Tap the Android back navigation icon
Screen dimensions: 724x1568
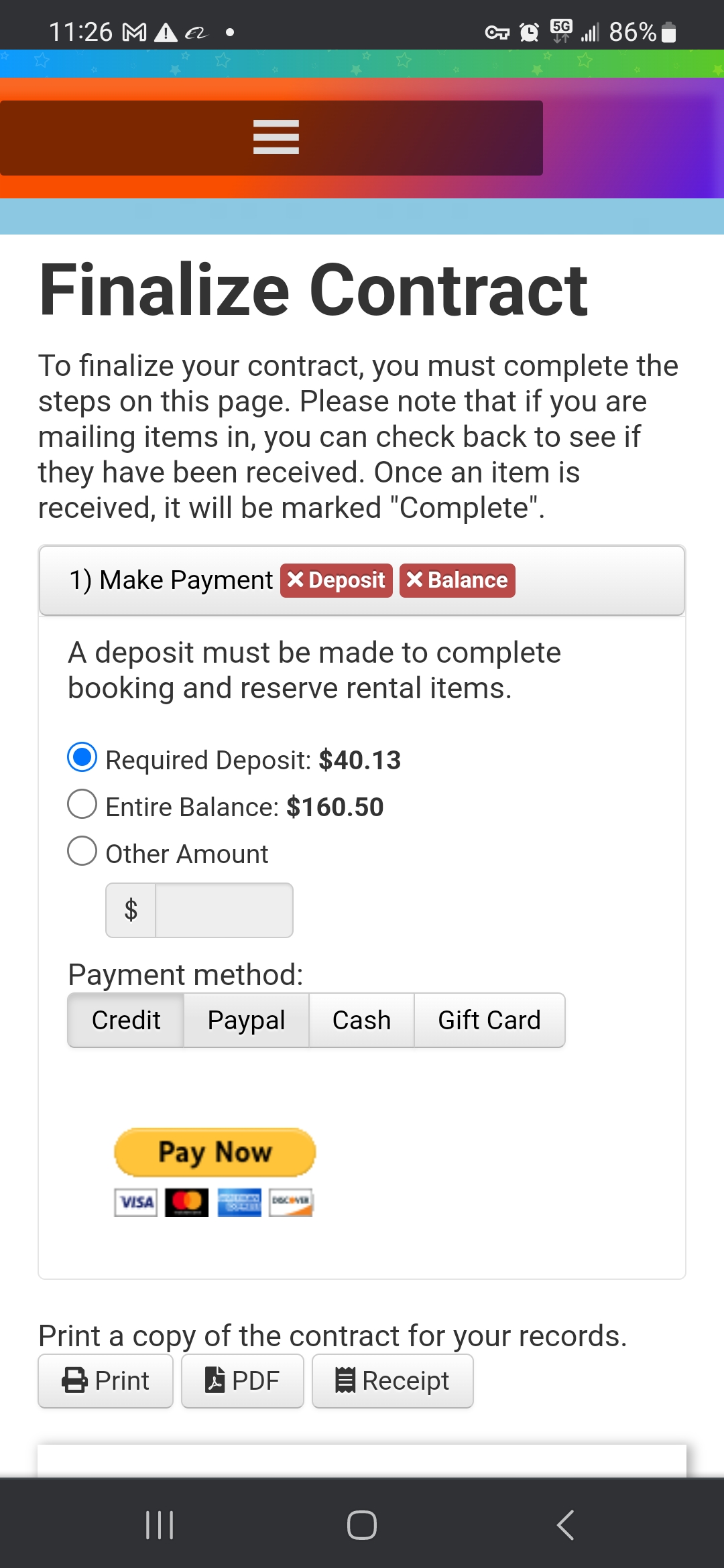click(x=565, y=1525)
